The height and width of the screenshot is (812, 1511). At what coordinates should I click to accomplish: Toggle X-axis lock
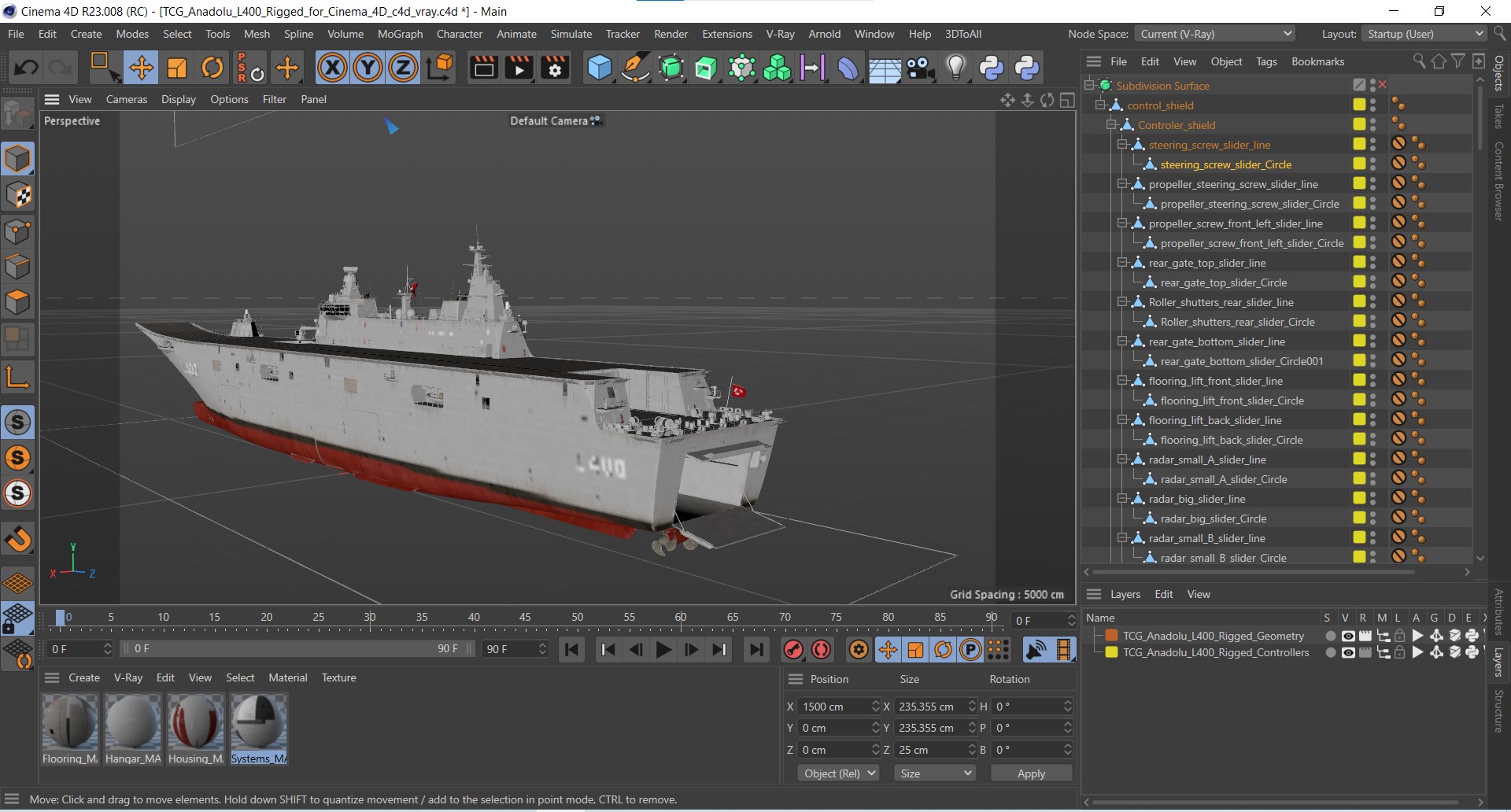click(x=332, y=68)
